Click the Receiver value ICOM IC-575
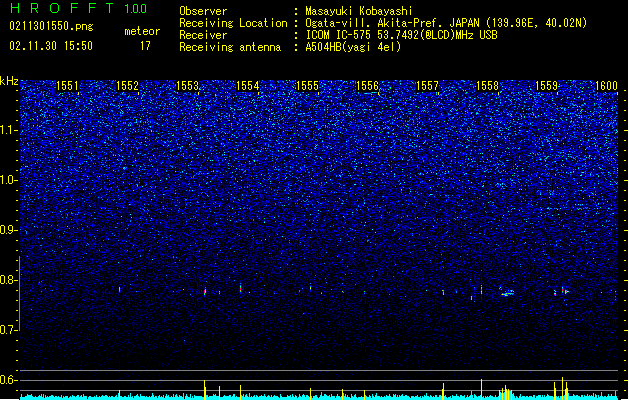The image size is (629, 400). click(x=339, y=35)
